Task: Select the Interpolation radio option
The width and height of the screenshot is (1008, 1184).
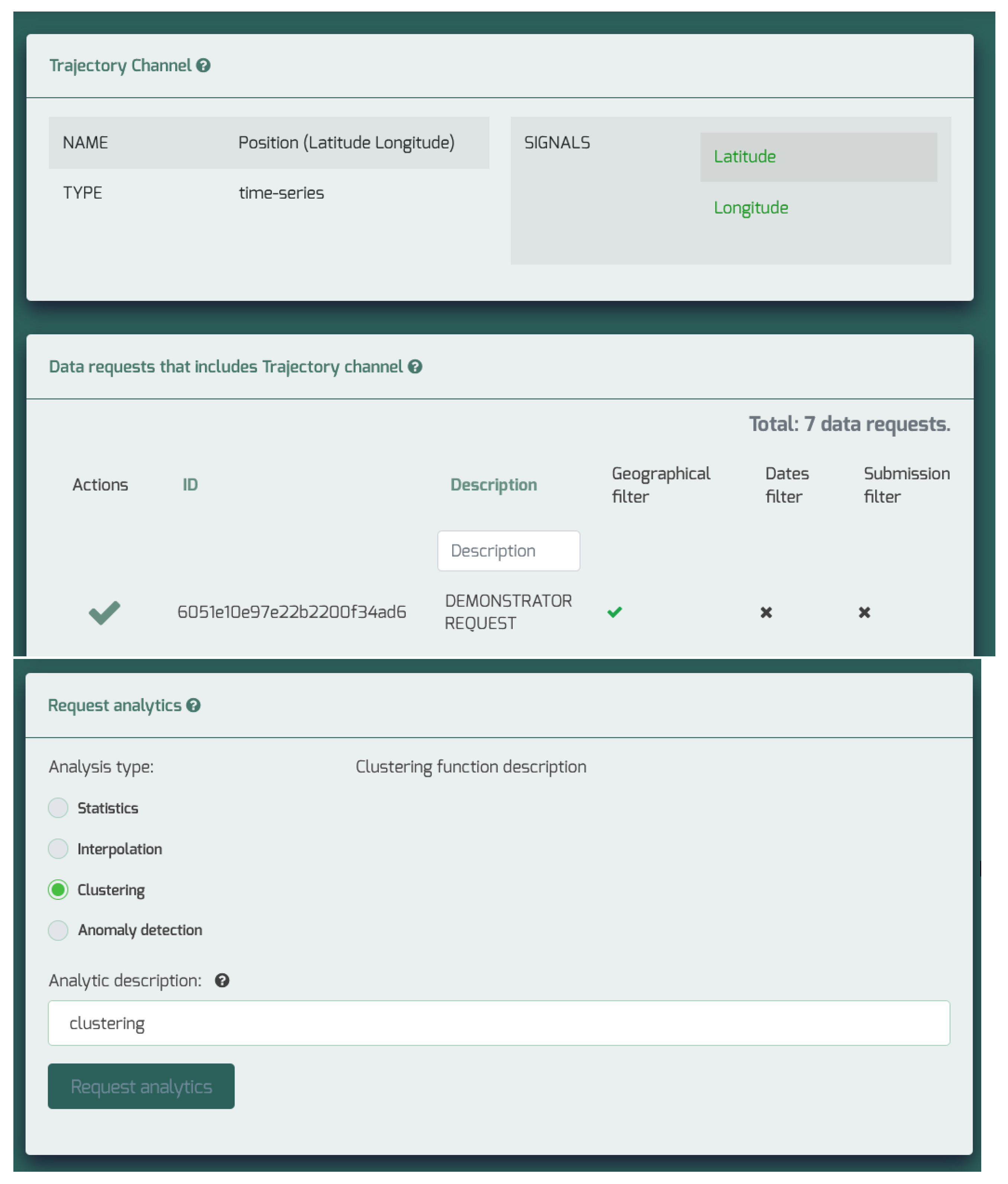Action: (58, 849)
